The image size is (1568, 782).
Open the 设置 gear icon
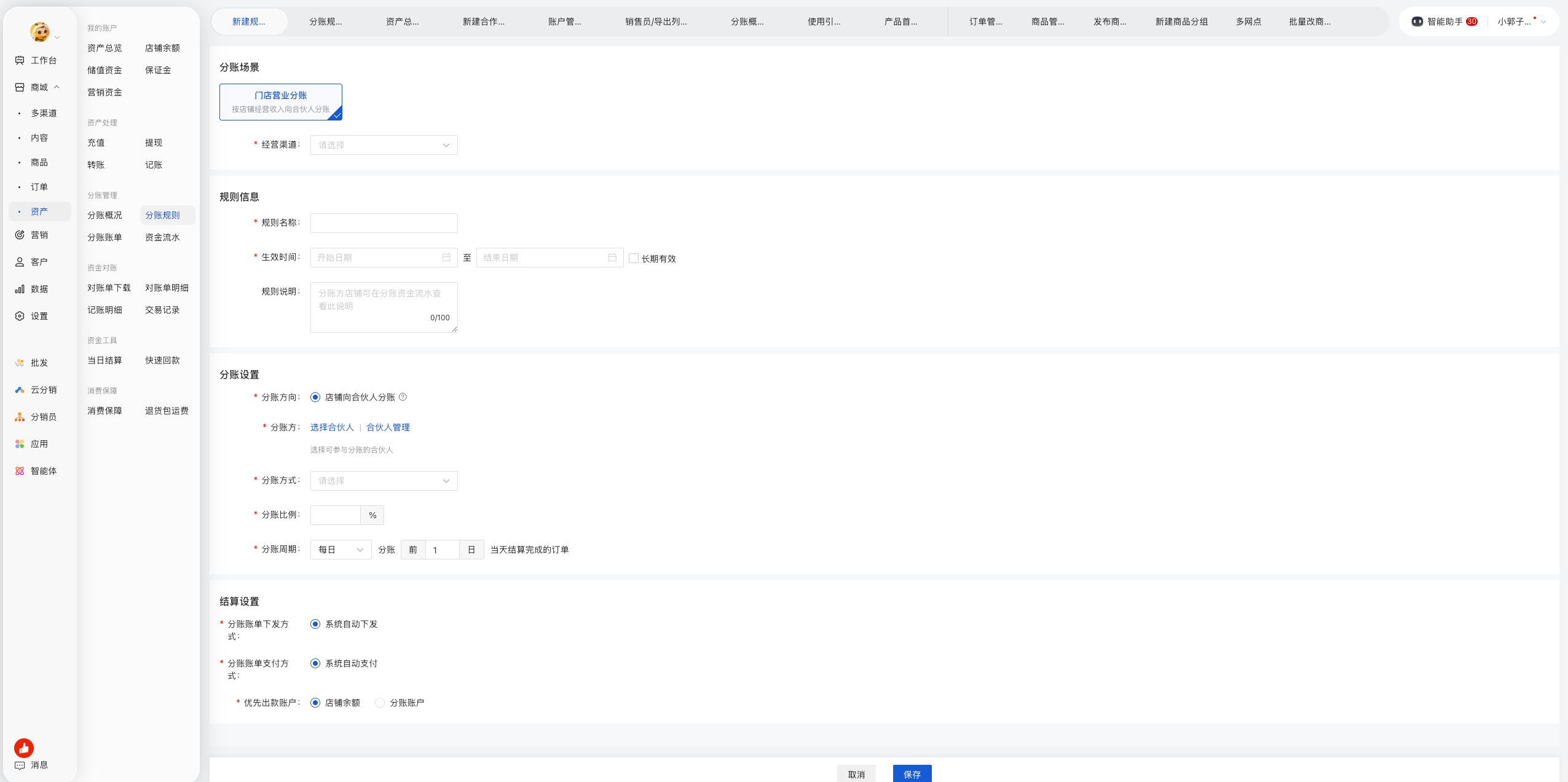[20, 316]
